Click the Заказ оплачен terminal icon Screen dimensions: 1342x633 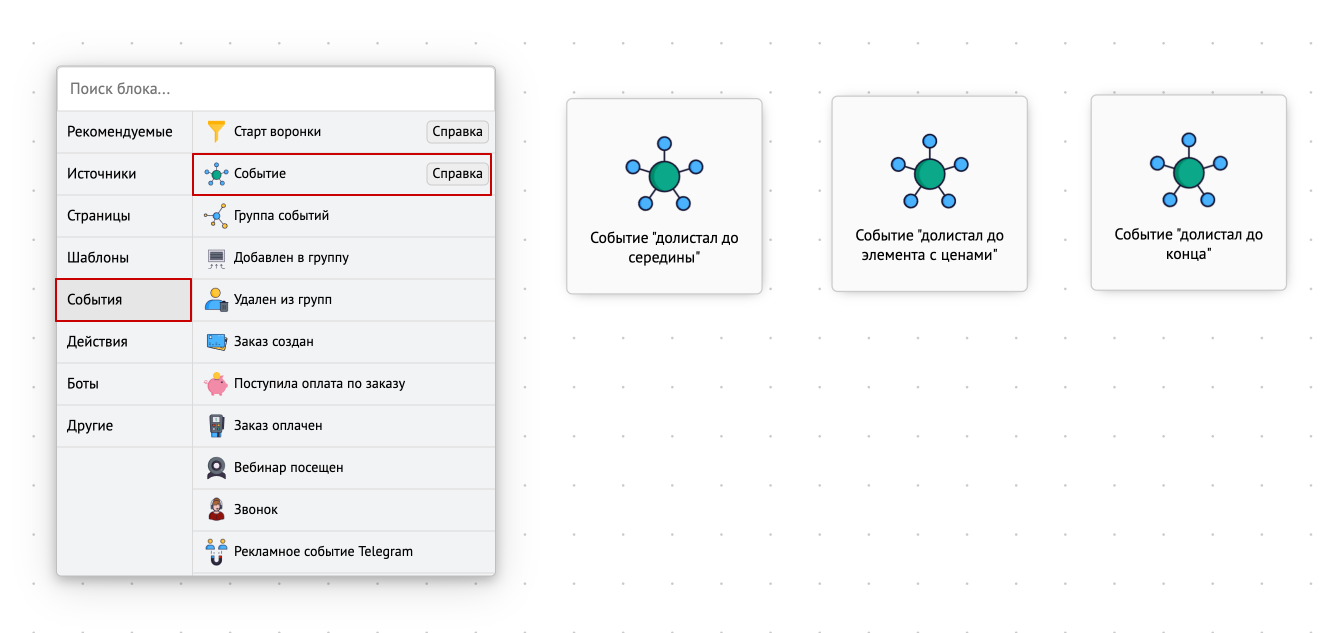click(216, 426)
